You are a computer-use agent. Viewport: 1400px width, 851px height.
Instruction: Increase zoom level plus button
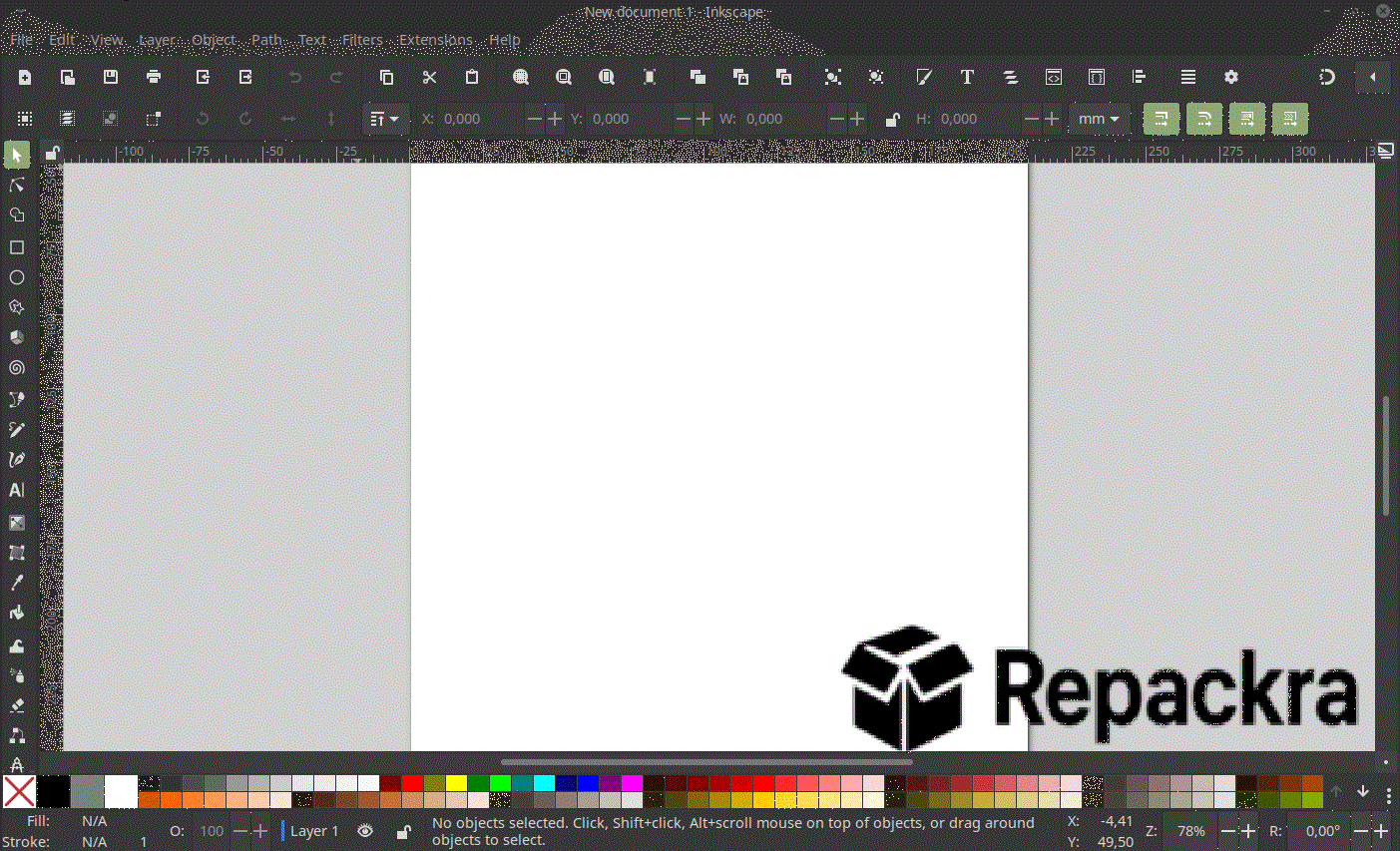[x=1247, y=831]
